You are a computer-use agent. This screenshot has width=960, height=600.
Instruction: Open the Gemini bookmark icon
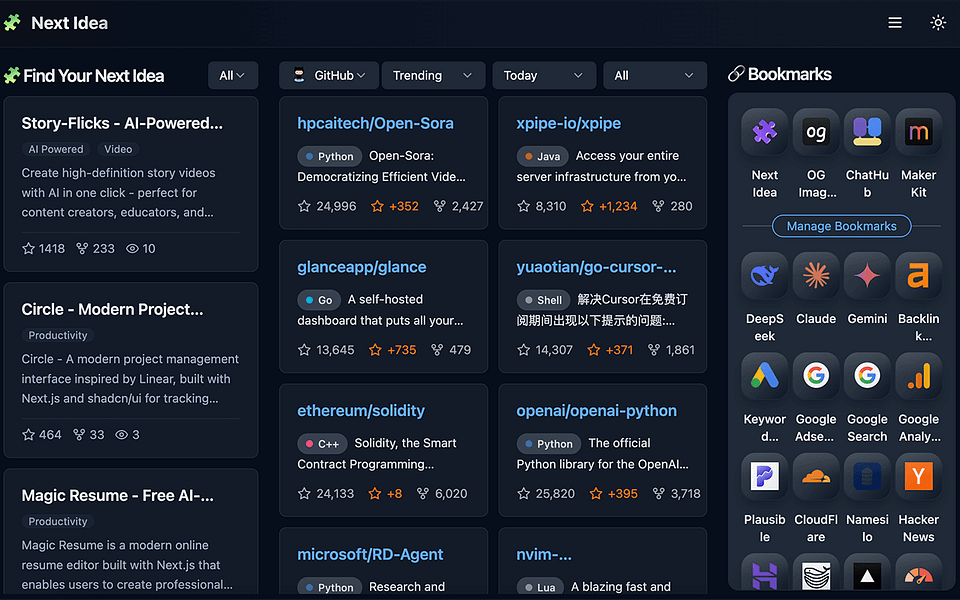(867, 276)
